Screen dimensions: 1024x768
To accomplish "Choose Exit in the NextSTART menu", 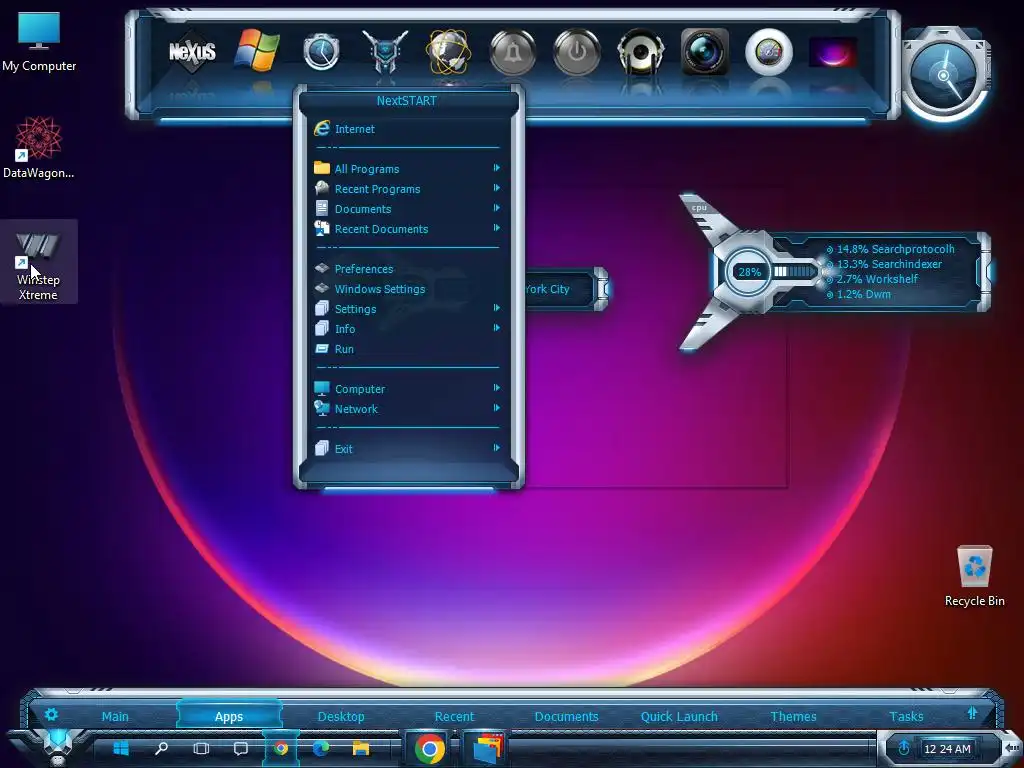I will tap(407, 449).
